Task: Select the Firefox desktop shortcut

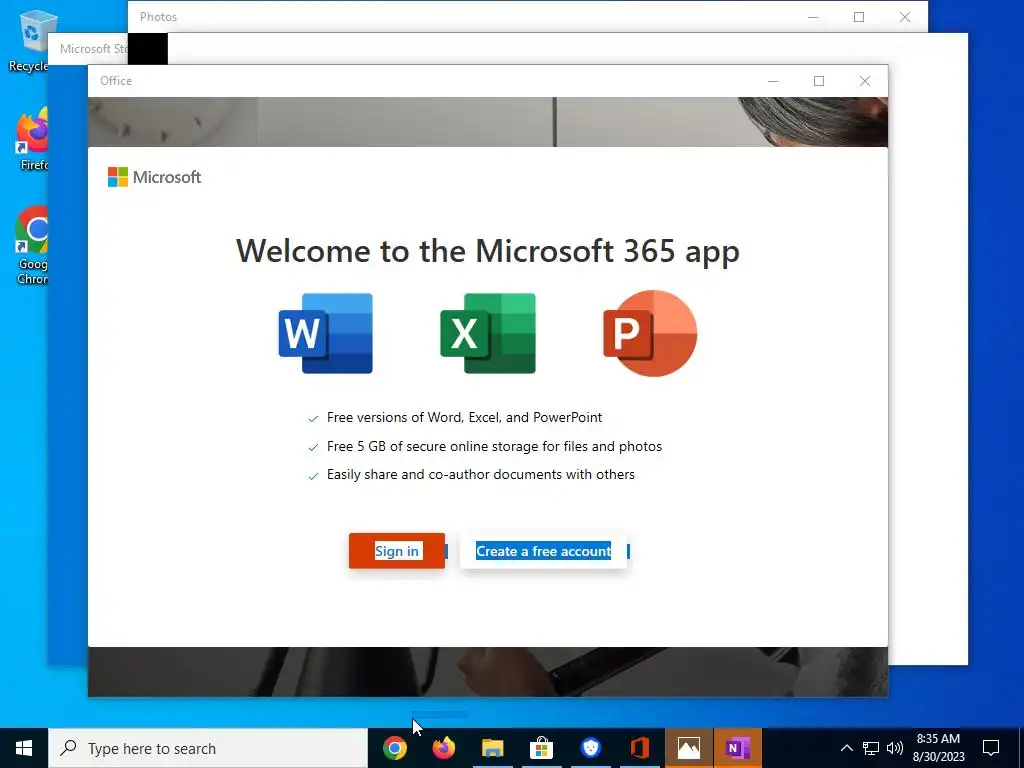Action: [32, 138]
